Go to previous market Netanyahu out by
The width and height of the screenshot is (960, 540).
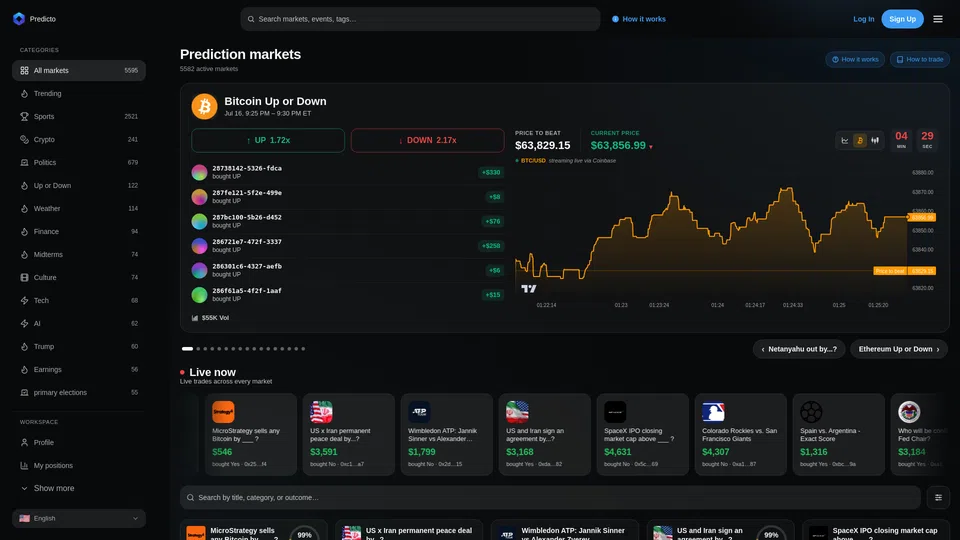pyautogui.click(x=799, y=349)
